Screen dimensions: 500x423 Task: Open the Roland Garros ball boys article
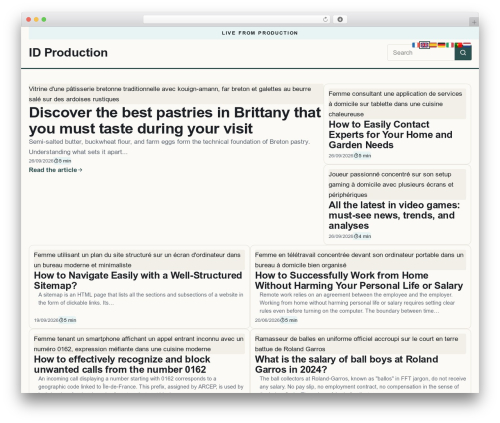click(x=347, y=364)
